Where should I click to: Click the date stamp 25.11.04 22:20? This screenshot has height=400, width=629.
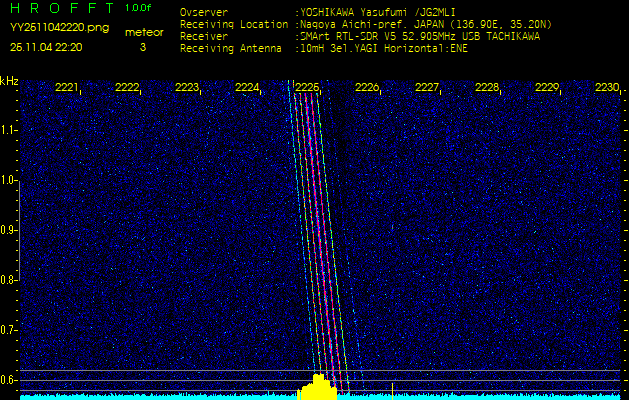46,47
